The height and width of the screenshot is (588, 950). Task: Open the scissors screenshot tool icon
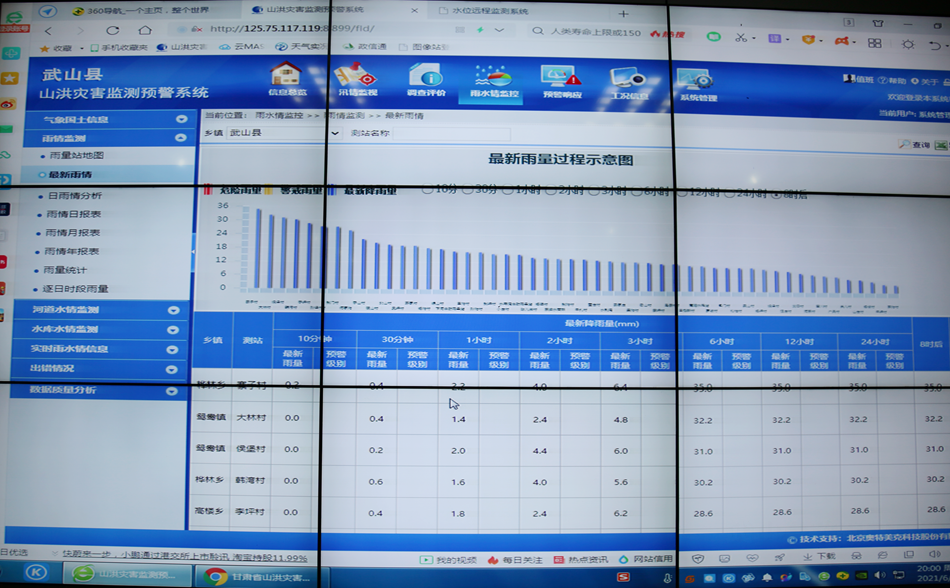[x=741, y=38]
